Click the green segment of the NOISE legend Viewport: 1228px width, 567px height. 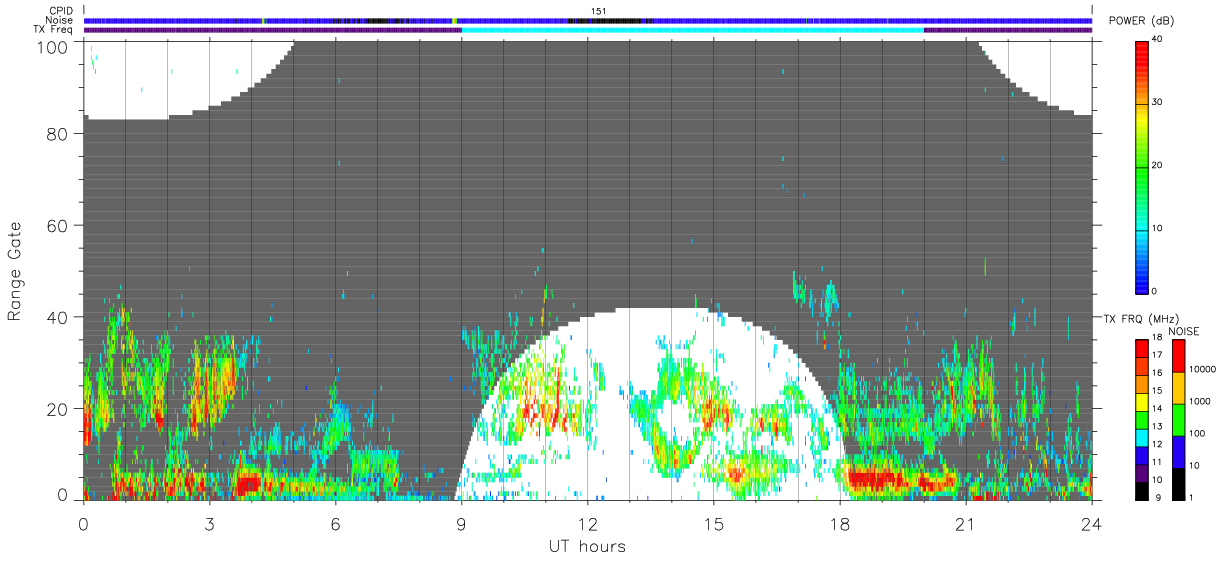click(x=1179, y=419)
